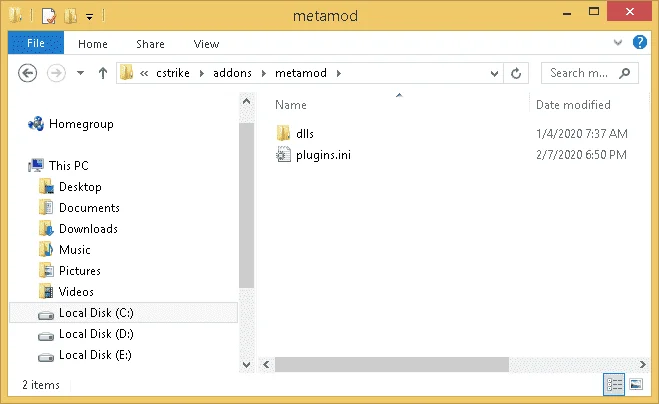Sort by the Name column header
This screenshot has width=659, height=404.
coord(291,105)
